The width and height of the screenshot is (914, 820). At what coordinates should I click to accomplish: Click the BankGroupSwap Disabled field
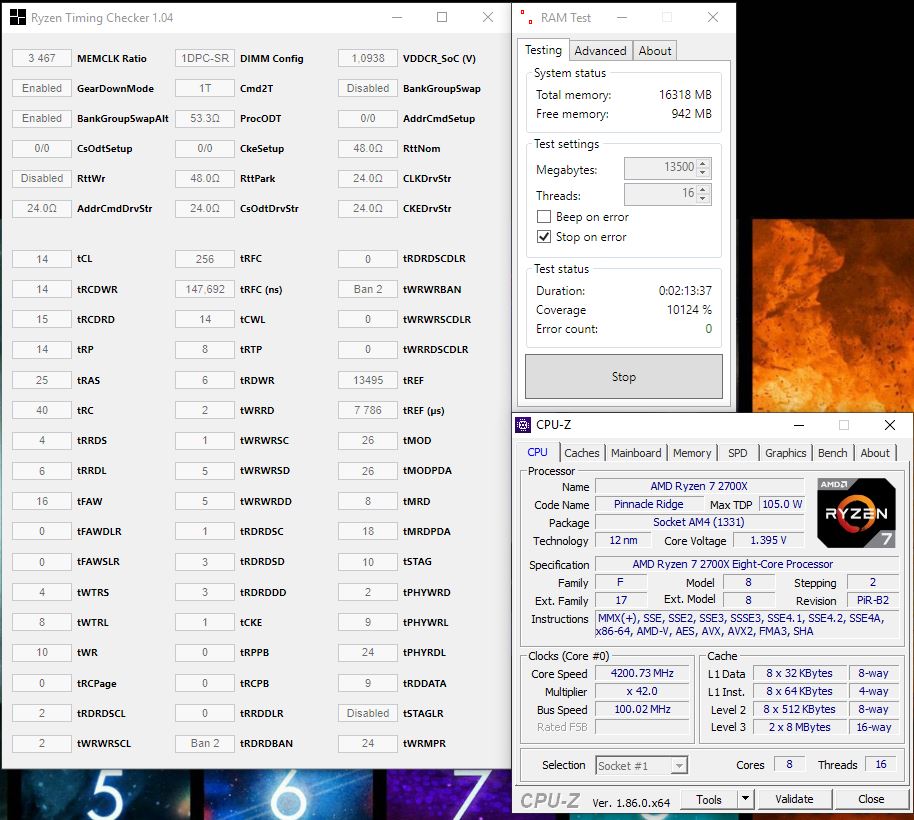click(x=368, y=88)
